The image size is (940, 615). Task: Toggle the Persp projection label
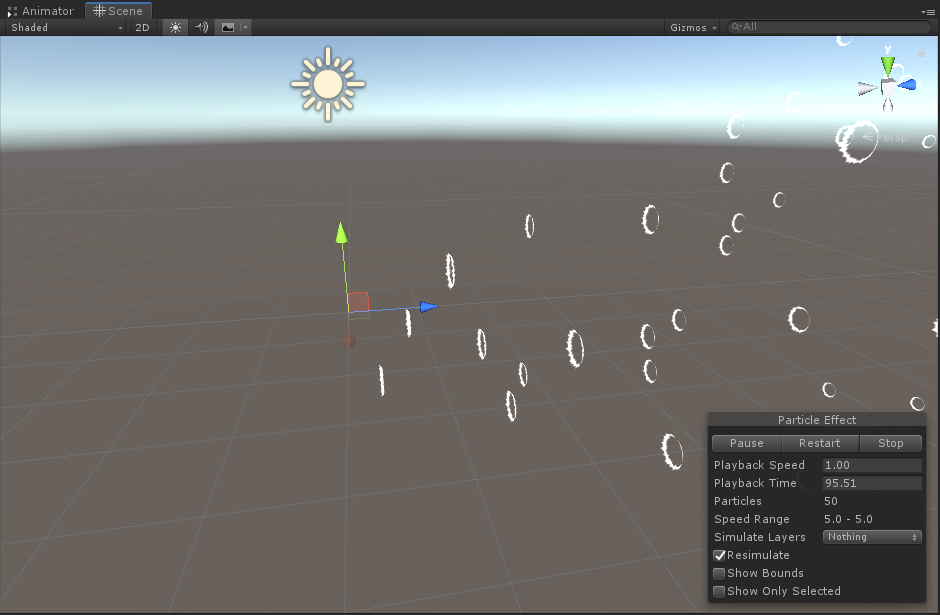click(x=885, y=137)
